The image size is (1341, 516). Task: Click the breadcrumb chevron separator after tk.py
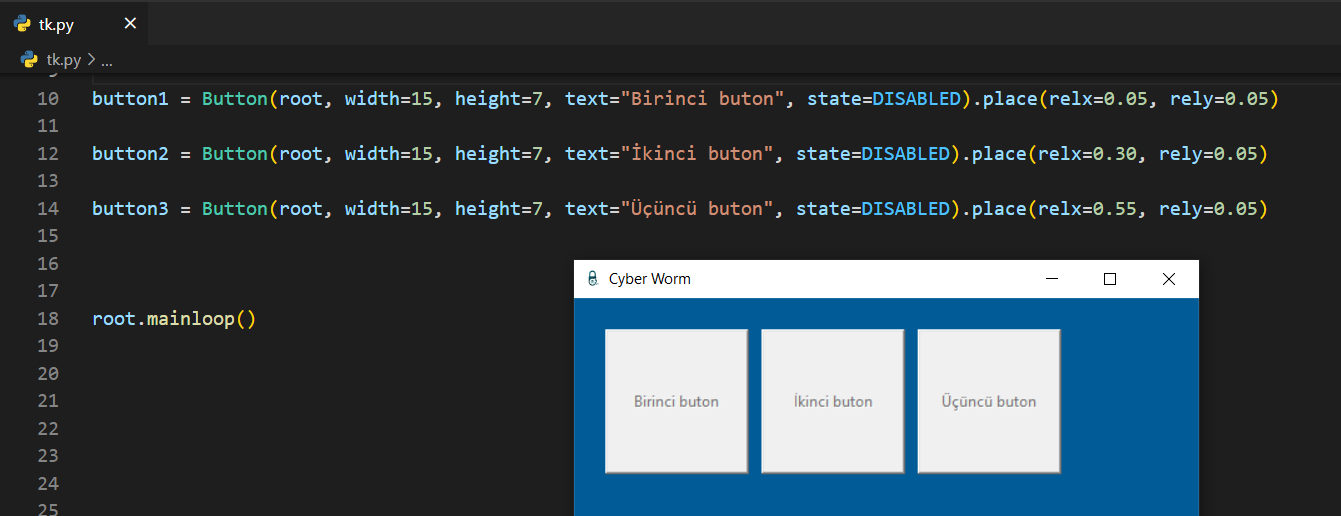pos(91,60)
